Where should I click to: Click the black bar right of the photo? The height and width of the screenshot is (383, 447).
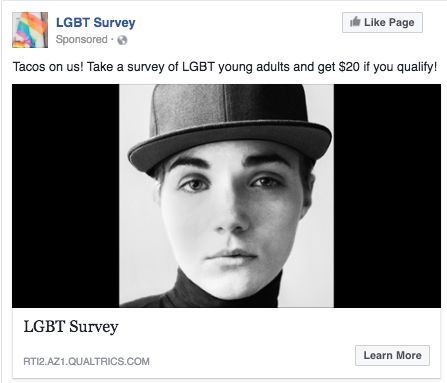click(x=387, y=196)
